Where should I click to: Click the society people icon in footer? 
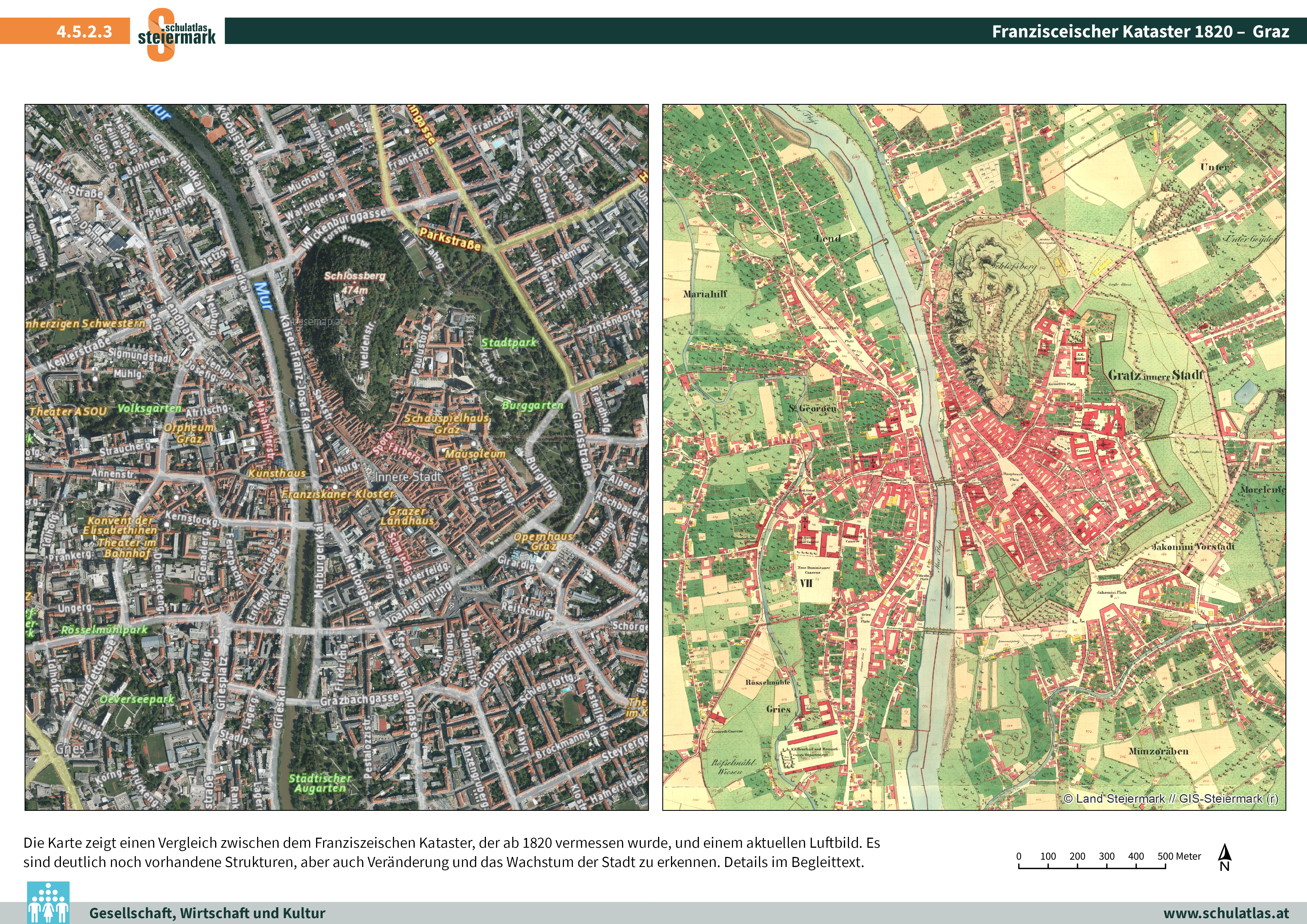pos(48,903)
